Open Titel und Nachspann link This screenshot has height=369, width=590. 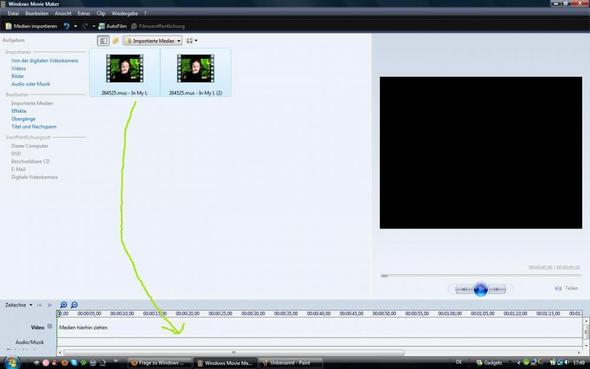pos(34,127)
